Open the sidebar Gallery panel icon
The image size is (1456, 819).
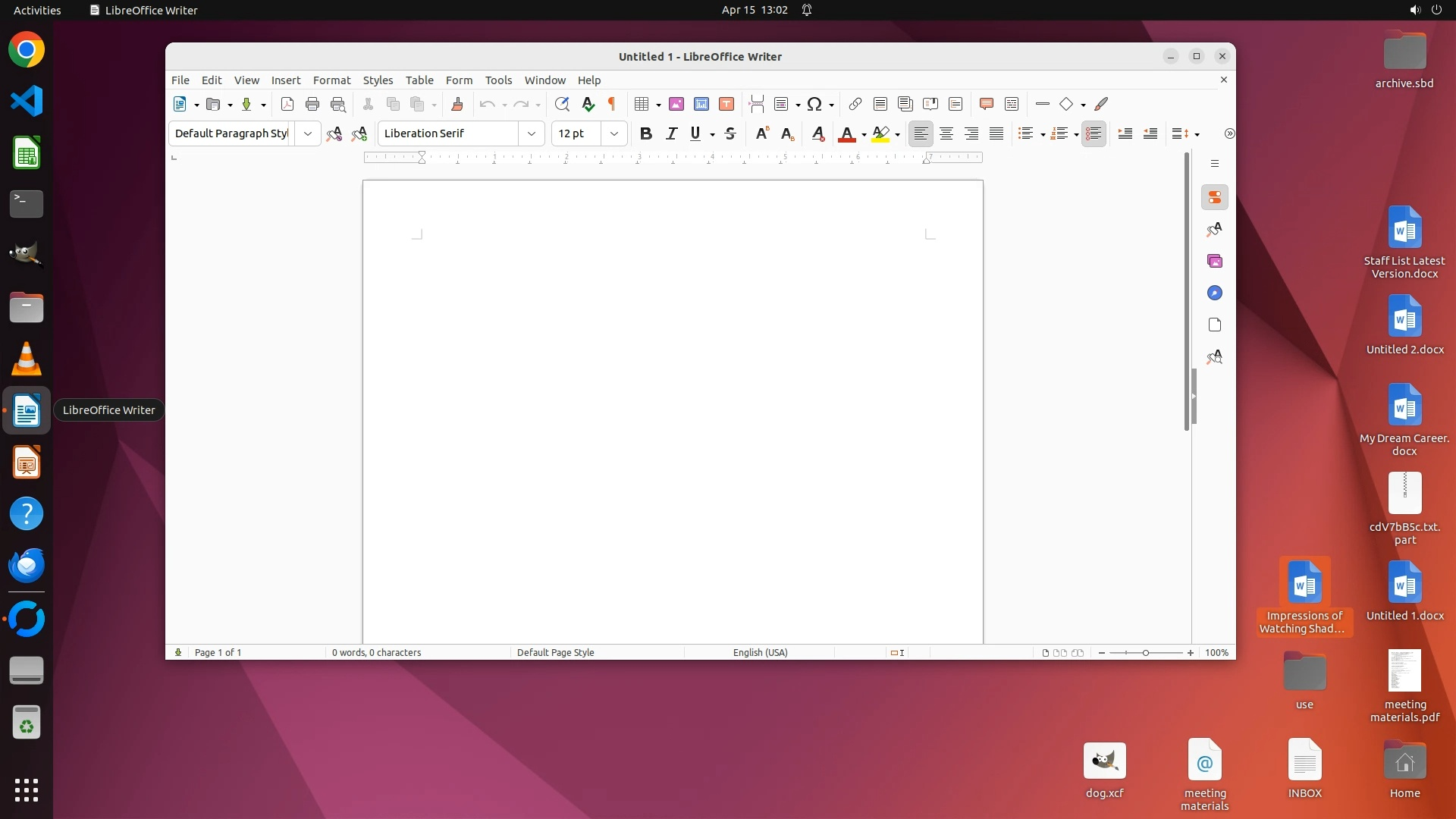pyautogui.click(x=1215, y=261)
